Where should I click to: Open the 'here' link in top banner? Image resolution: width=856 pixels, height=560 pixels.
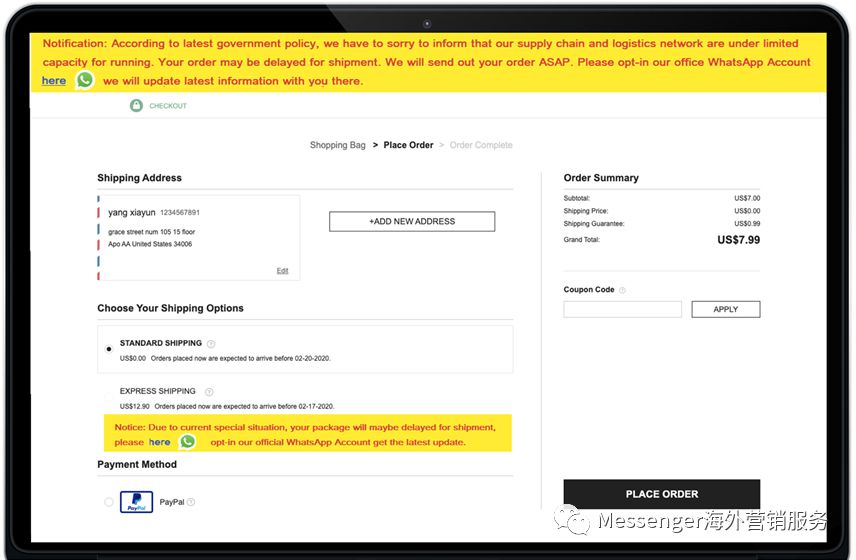pos(54,81)
